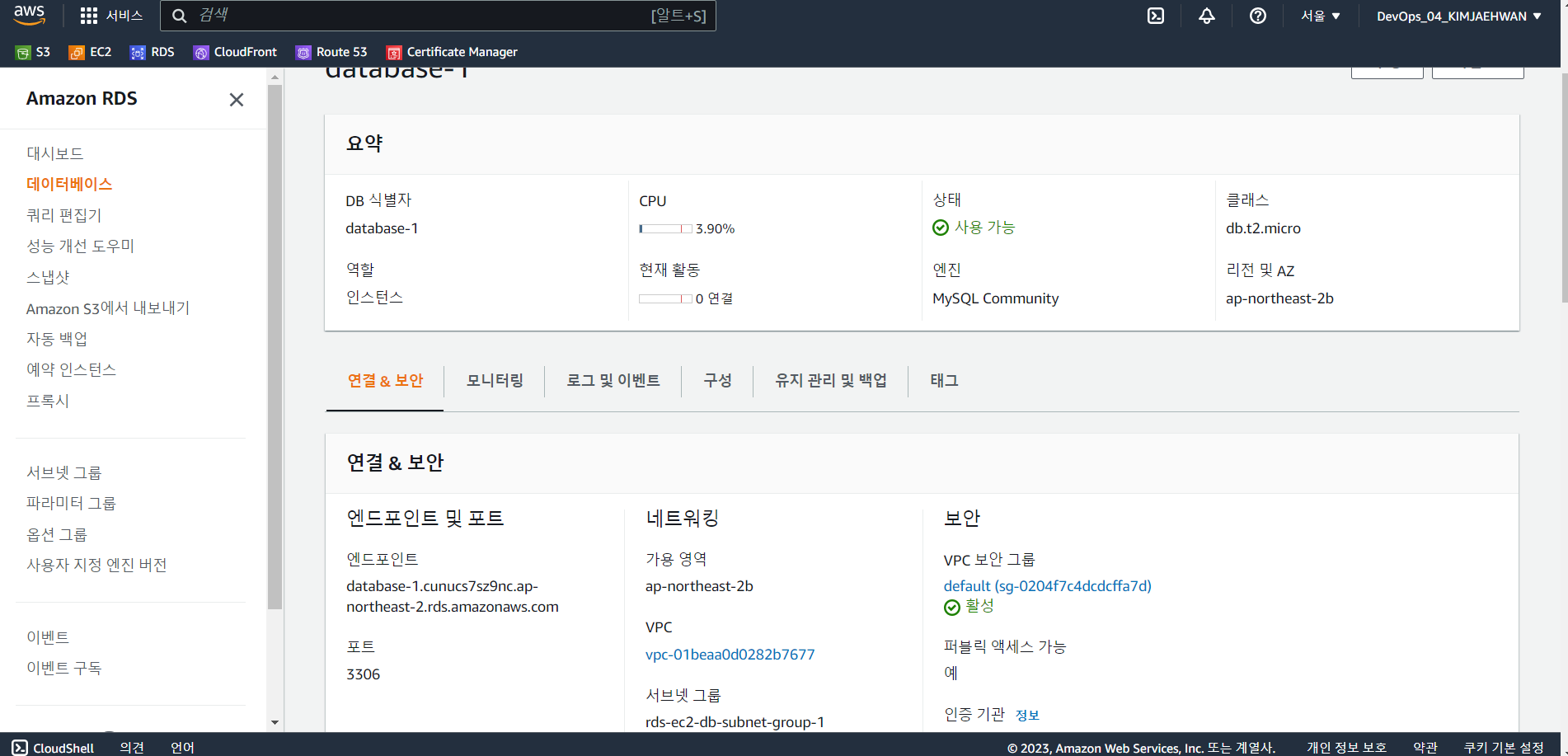Switch to the 연결 & 보안 tab

coord(385,381)
